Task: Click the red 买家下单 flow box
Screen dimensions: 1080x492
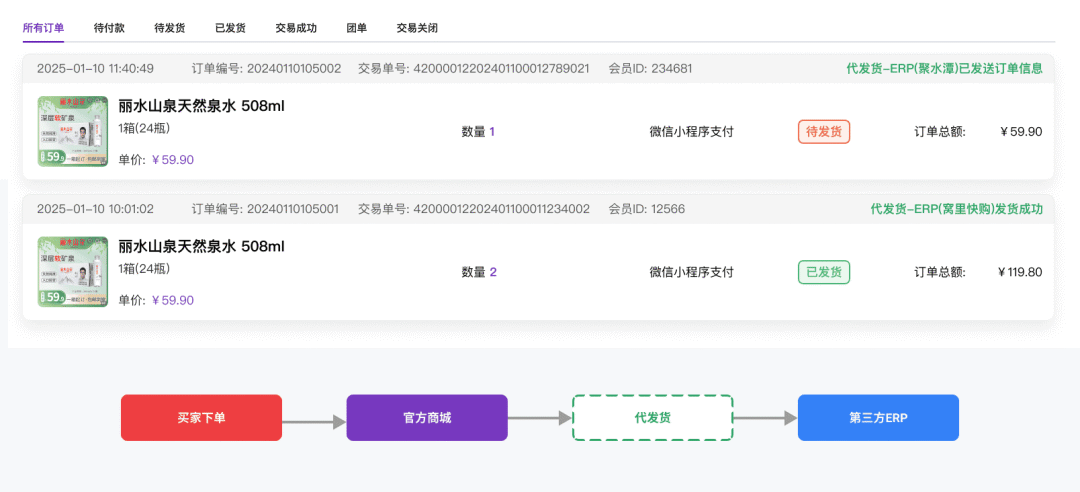Action: 201,418
